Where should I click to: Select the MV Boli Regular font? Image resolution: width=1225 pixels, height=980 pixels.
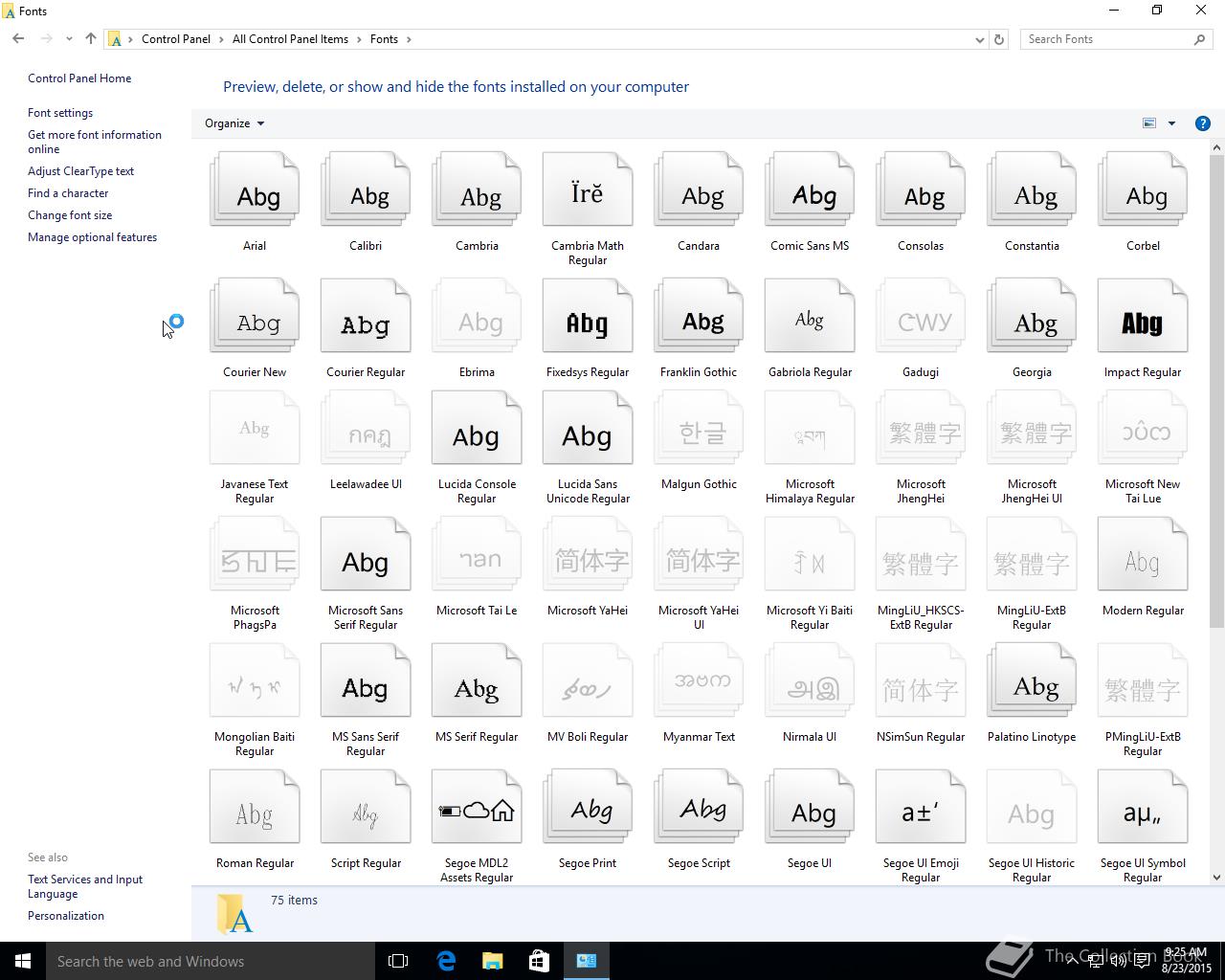pos(588,680)
